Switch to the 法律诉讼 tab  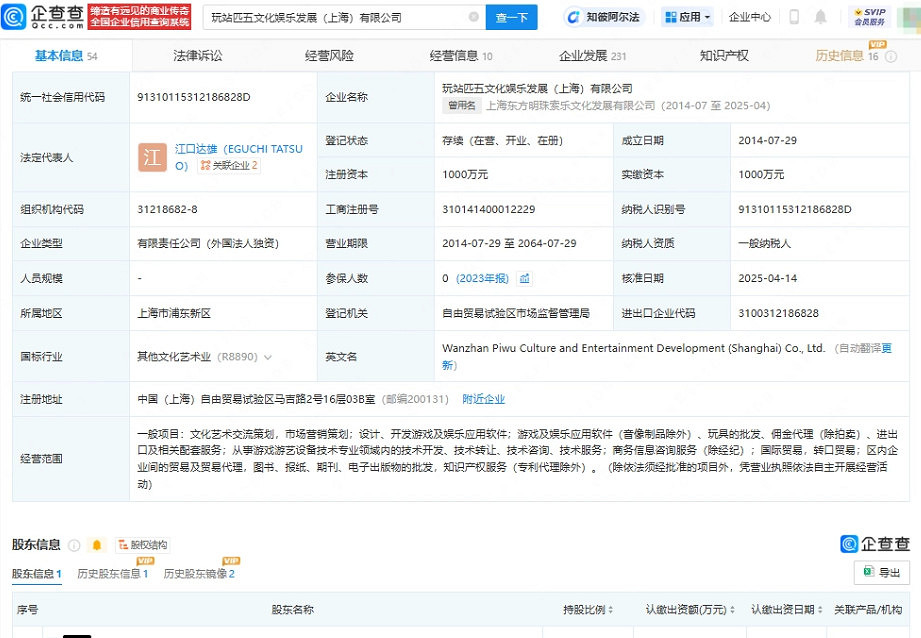tap(198, 56)
